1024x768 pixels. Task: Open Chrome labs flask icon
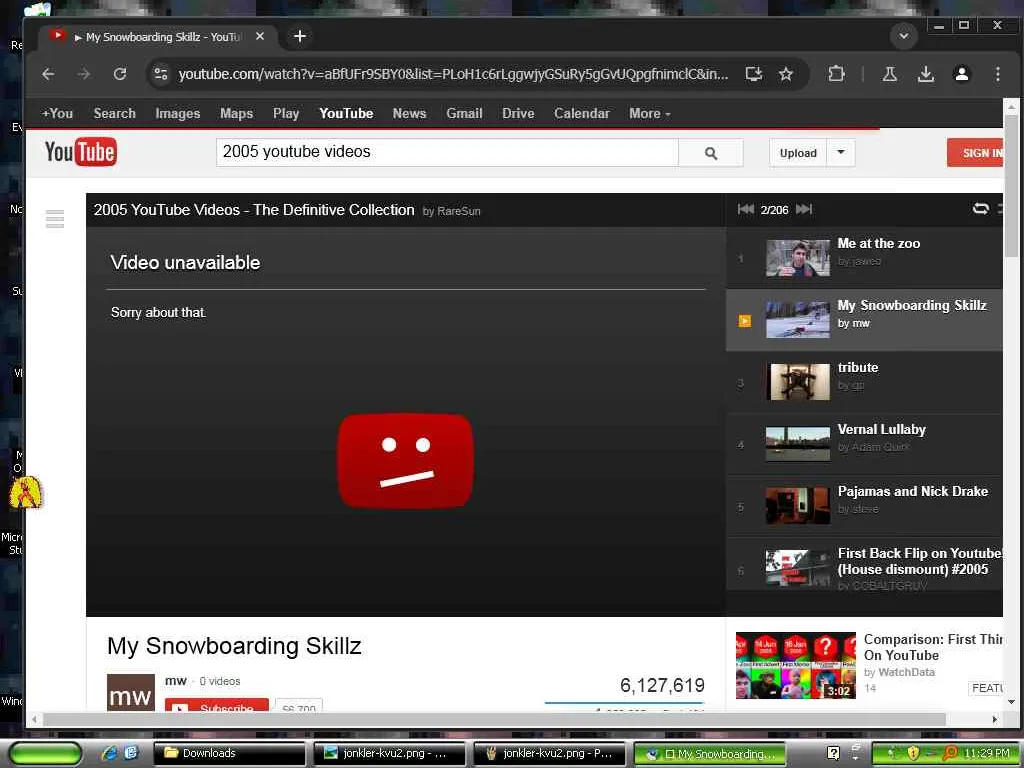(x=889, y=74)
